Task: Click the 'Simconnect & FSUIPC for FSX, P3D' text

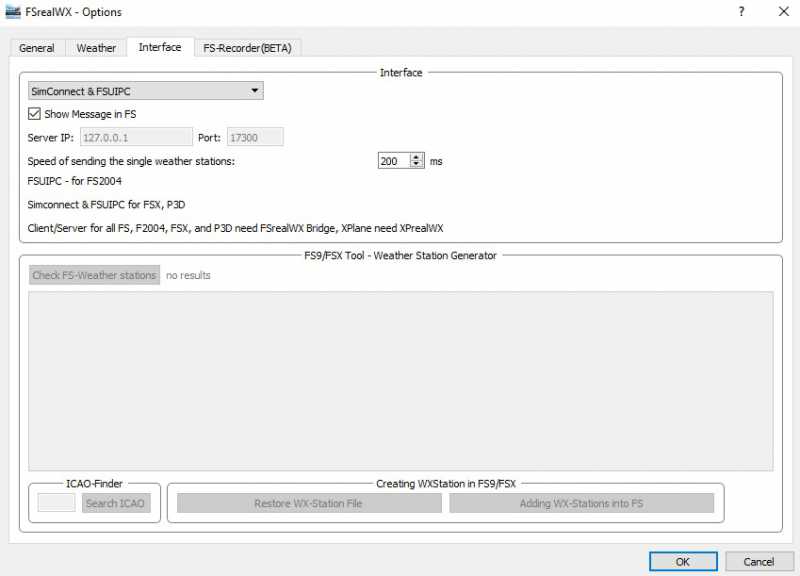Action: pos(106,205)
